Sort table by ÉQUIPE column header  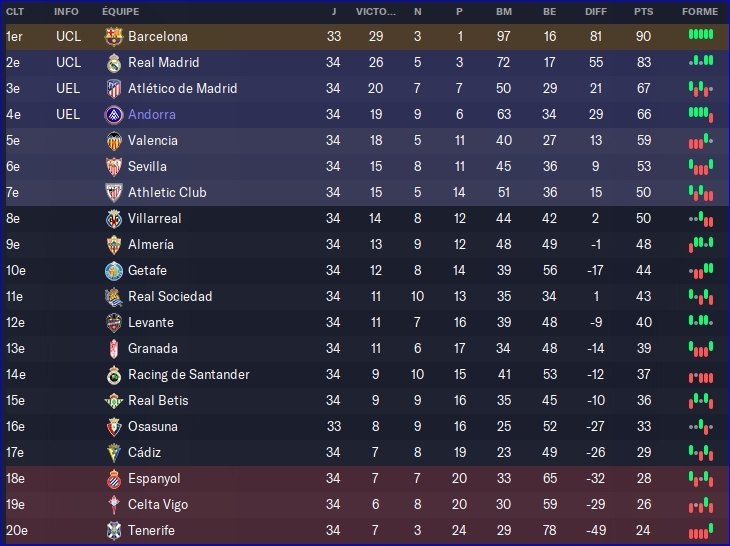pyautogui.click(x=120, y=12)
